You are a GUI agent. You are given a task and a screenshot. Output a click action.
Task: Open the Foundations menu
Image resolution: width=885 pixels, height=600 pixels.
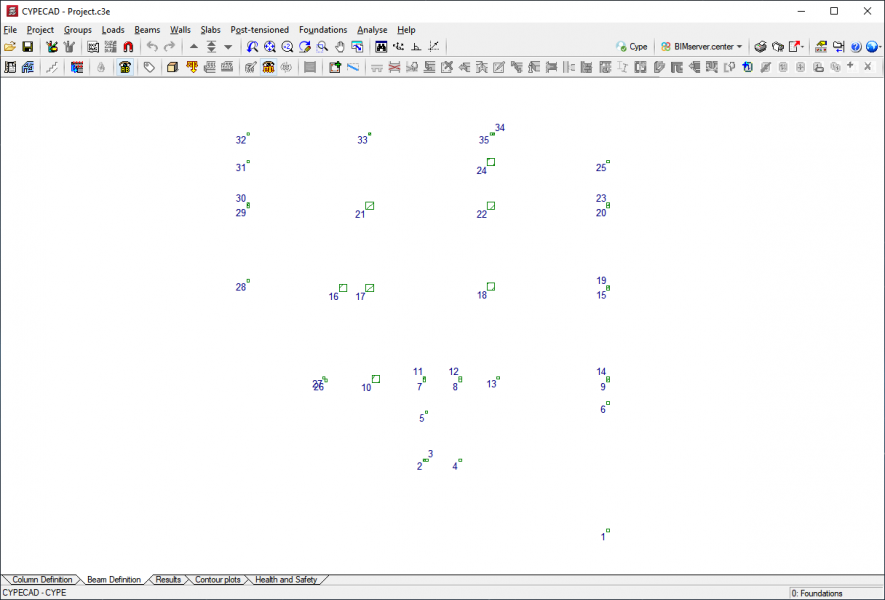coord(323,30)
